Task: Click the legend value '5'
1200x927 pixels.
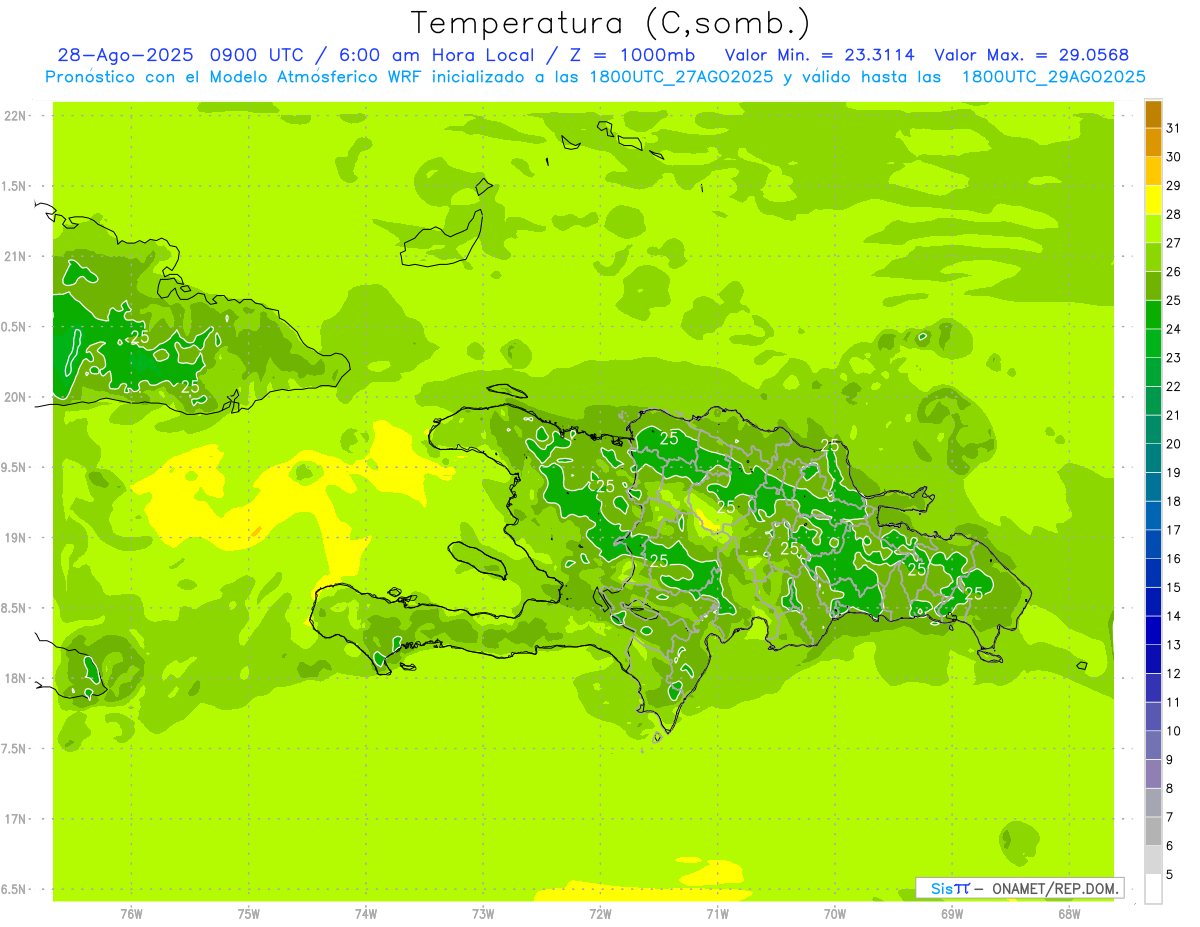Action: [1170, 874]
